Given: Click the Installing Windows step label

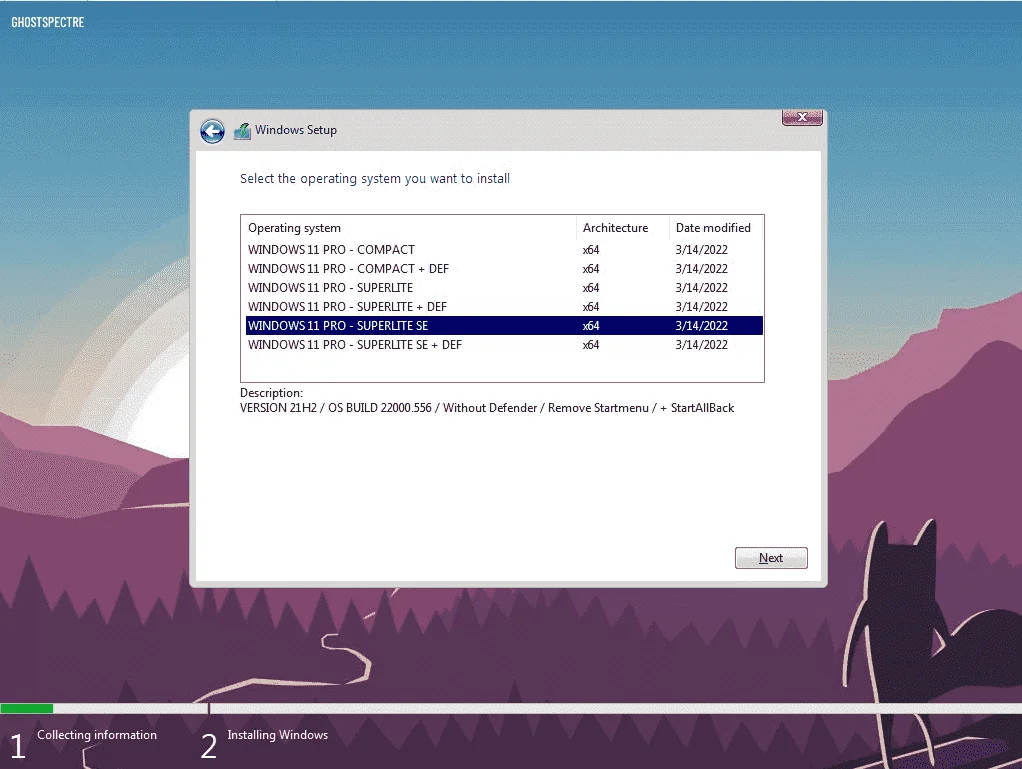Looking at the screenshot, I should tap(278, 734).
